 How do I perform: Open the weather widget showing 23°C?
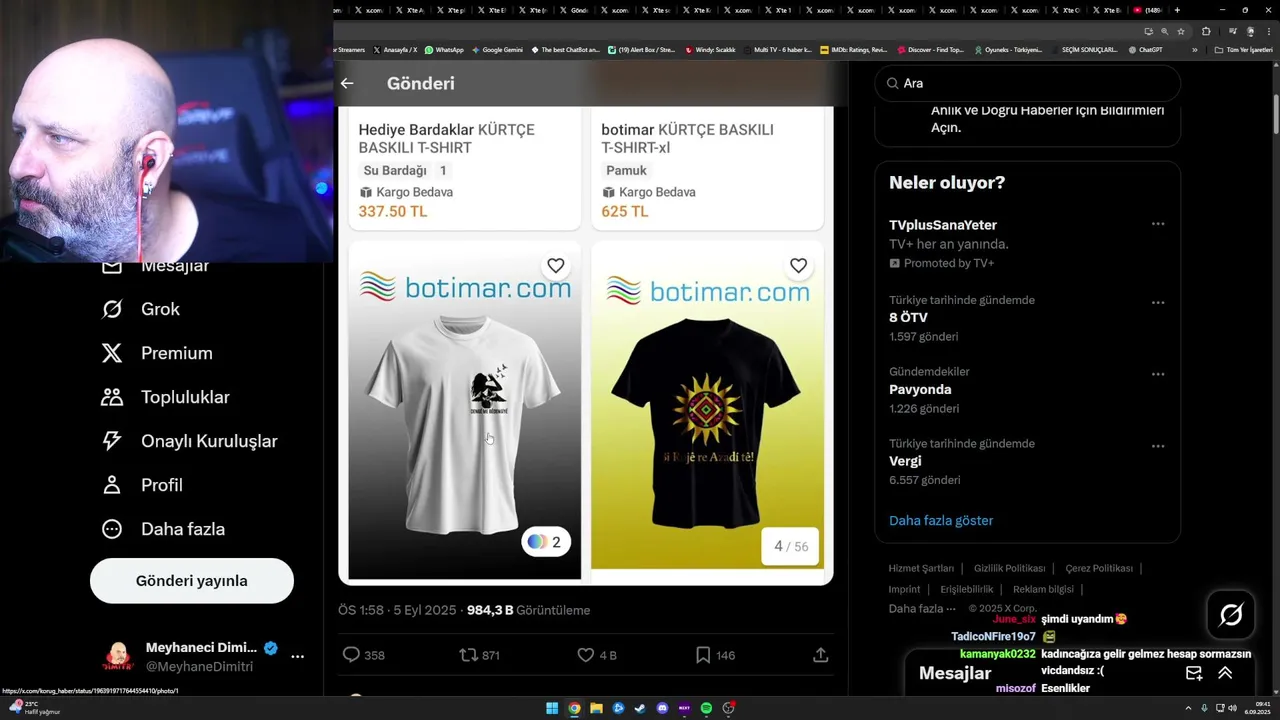(33, 707)
